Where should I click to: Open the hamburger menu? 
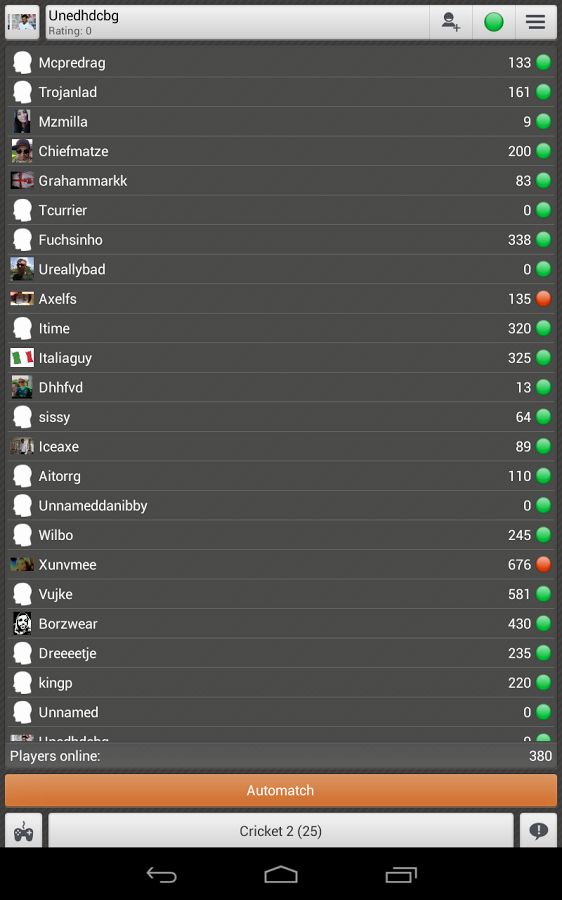click(x=536, y=22)
